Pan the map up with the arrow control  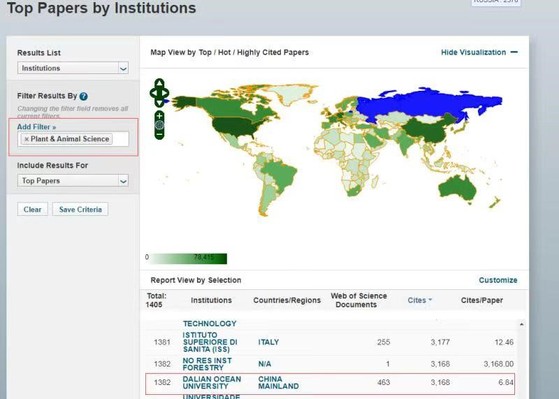pos(159,83)
